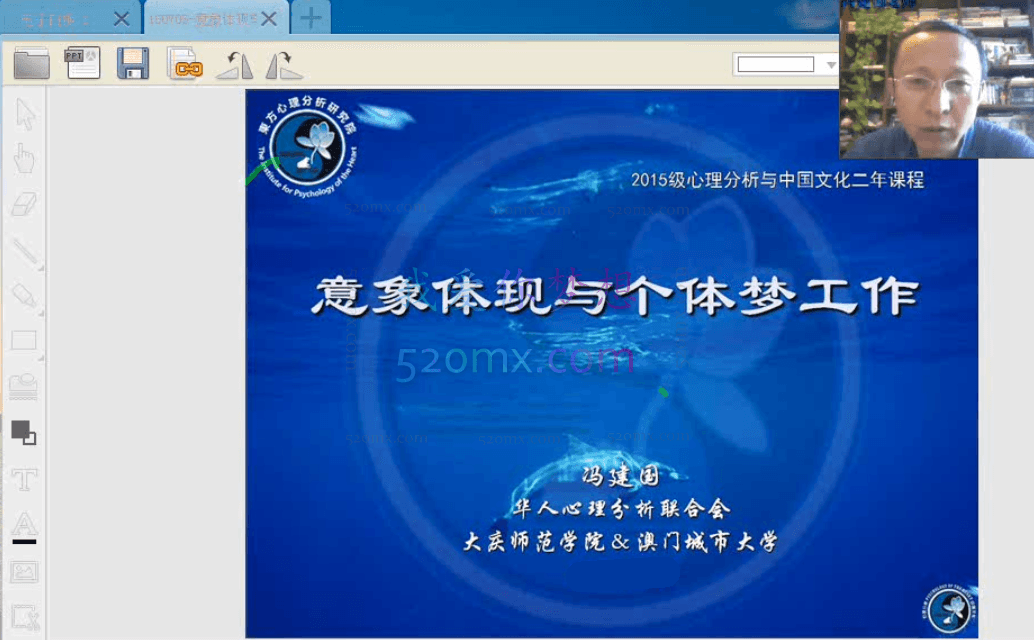Image resolution: width=1034 pixels, height=640 pixels.
Task: Select the arrow pointer tool
Action: 25,114
